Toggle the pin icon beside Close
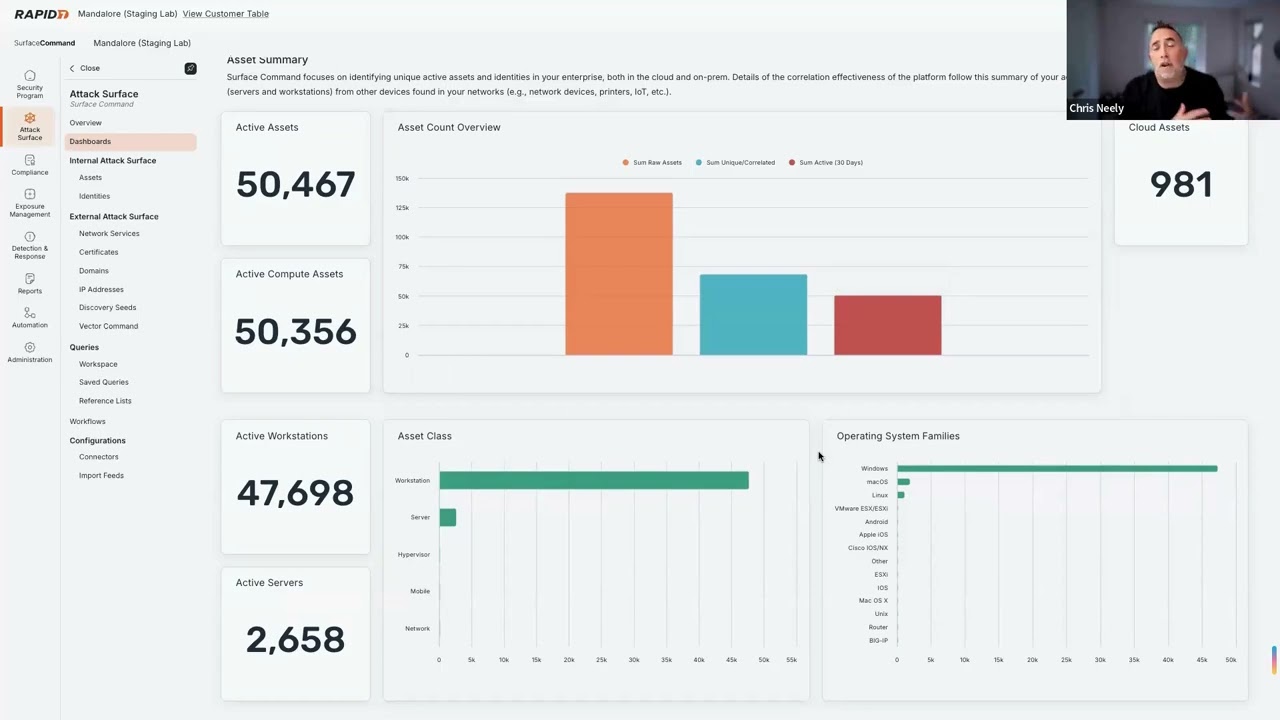 coord(190,68)
